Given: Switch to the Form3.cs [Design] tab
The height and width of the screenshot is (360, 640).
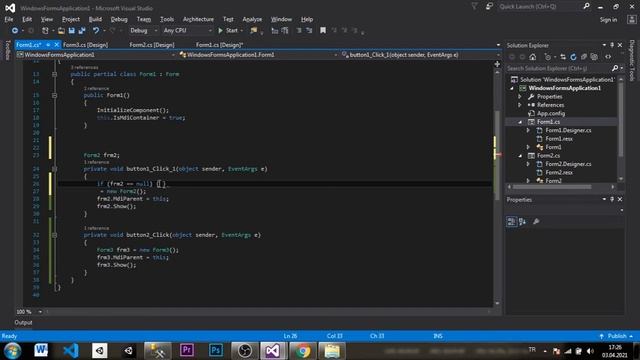Looking at the screenshot, I should click(86, 45).
